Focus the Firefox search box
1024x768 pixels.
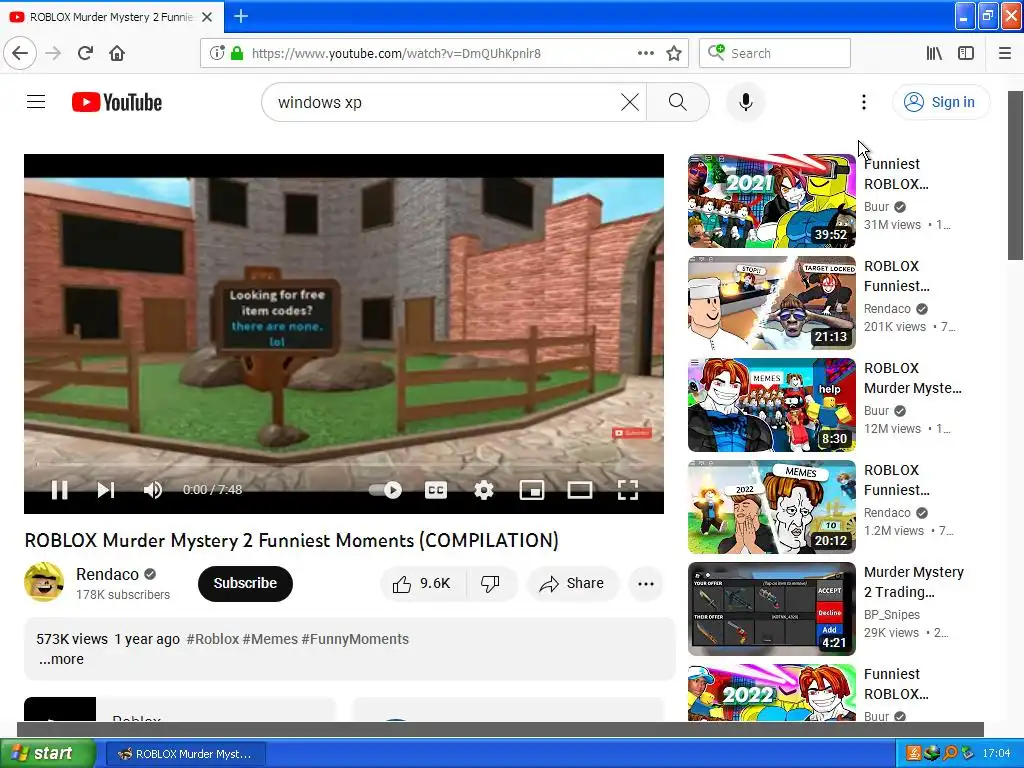[775, 53]
